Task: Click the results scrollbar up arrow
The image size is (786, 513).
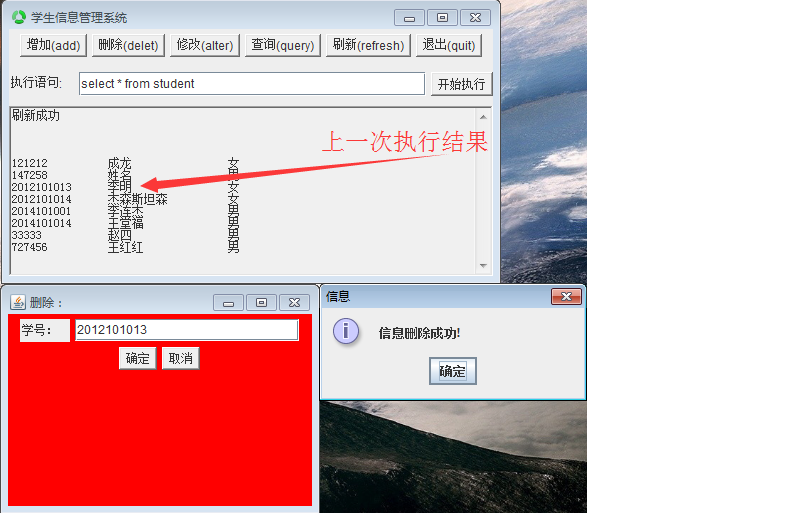Action: [x=483, y=117]
